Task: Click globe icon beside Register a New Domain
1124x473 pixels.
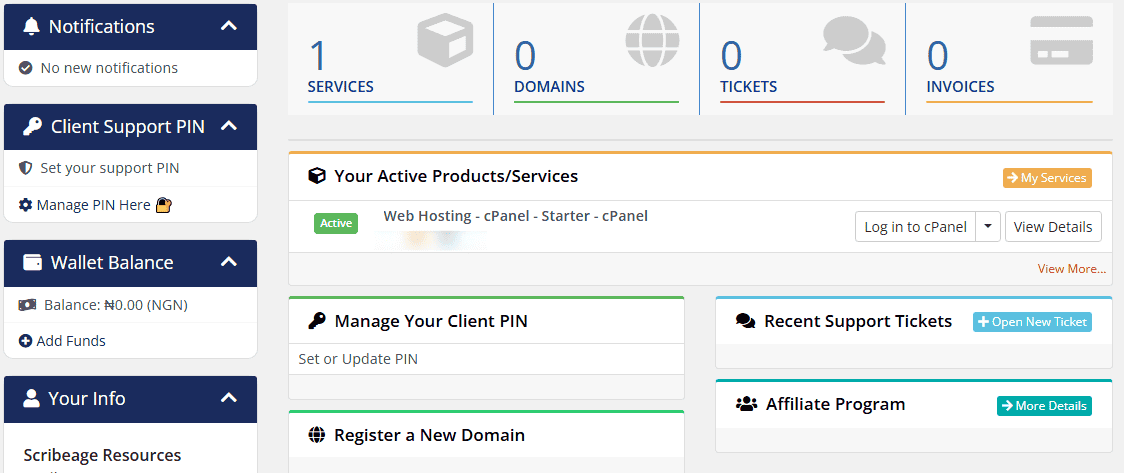Action: 316,435
